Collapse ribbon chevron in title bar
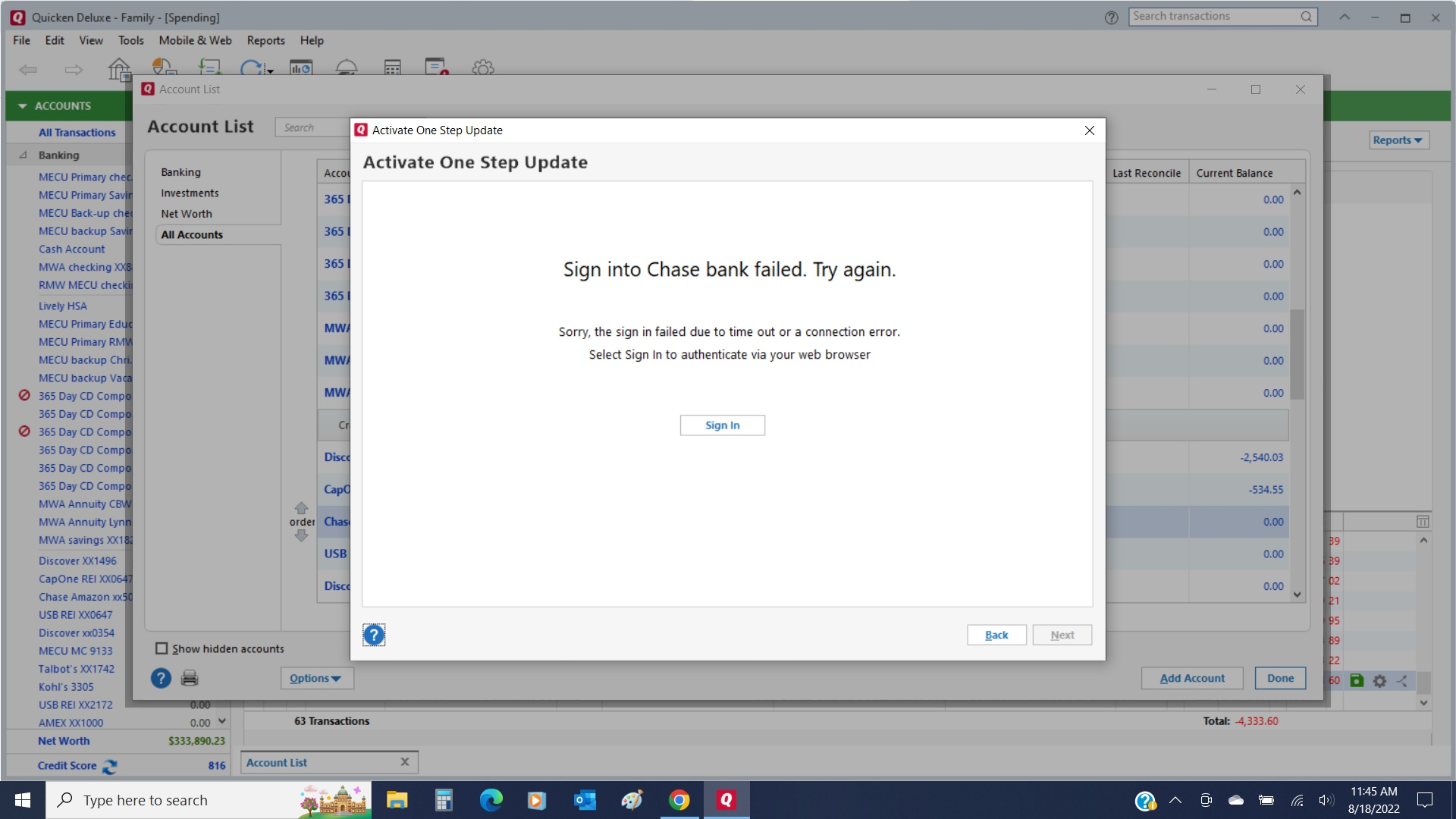Screen dimensions: 1456x819 1344,17
